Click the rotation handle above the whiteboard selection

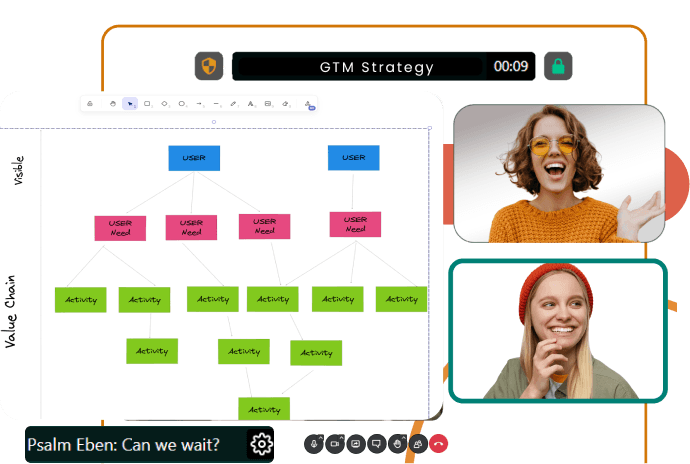[x=214, y=122]
